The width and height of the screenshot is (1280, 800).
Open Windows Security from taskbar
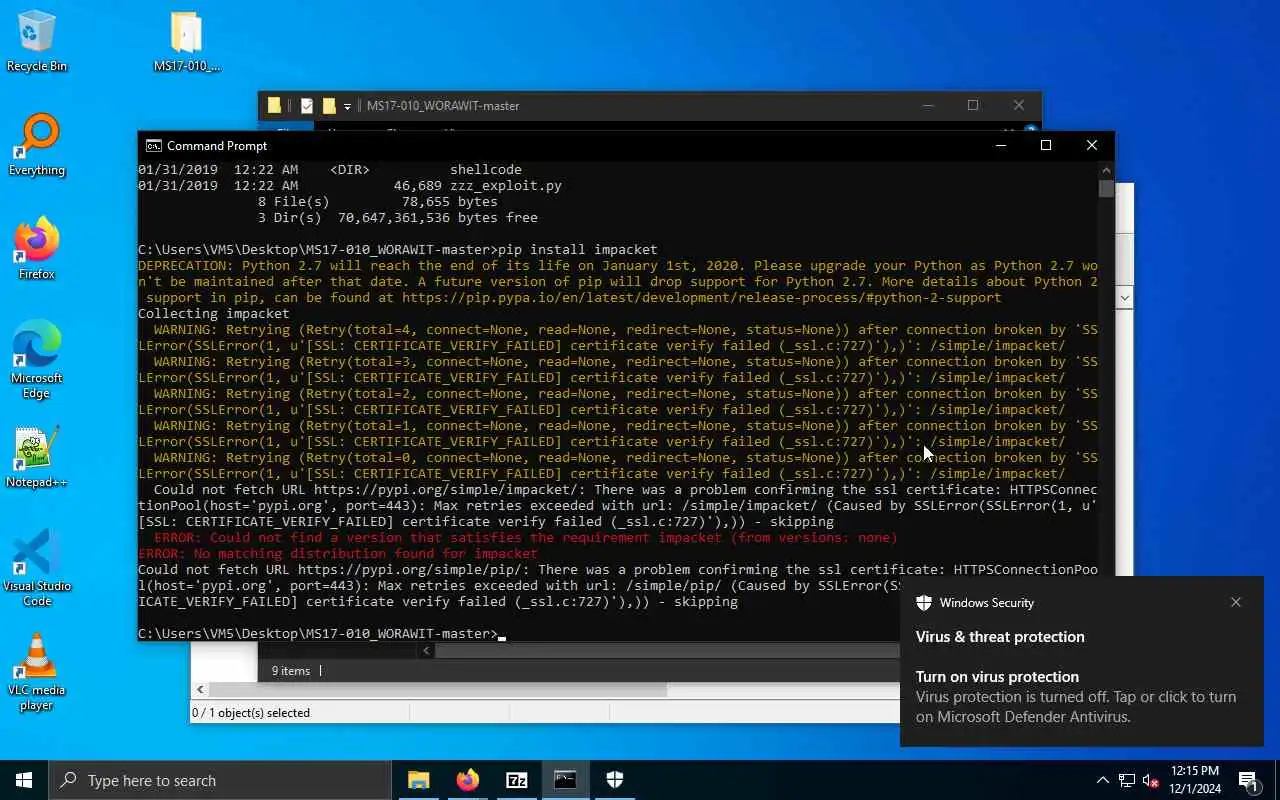click(614, 780)
